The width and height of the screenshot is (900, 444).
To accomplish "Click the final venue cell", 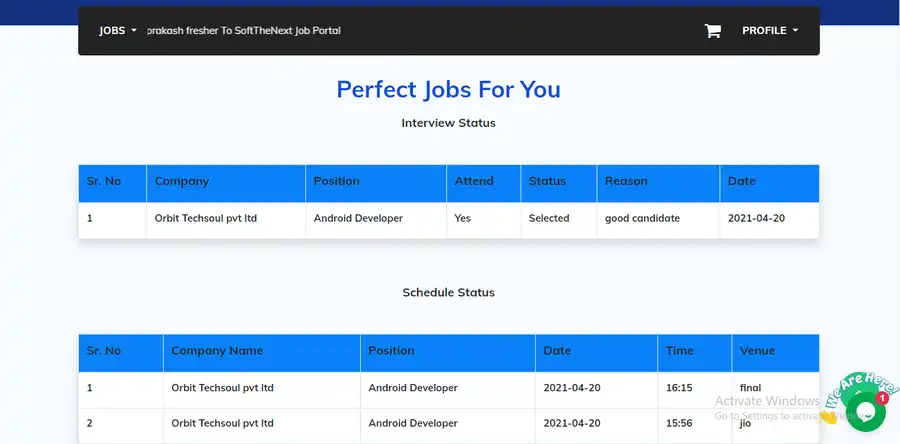I will pos(750,388).
